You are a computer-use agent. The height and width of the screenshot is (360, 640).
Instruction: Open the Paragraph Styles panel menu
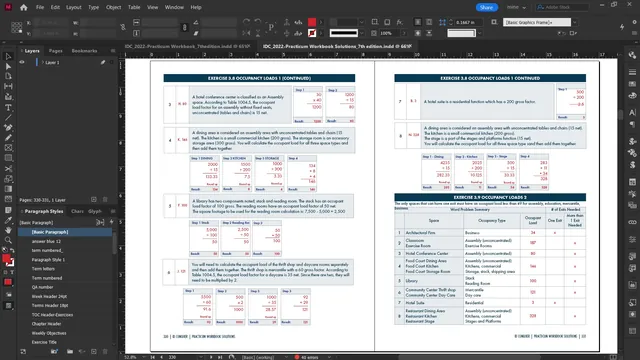coord(113,211)
